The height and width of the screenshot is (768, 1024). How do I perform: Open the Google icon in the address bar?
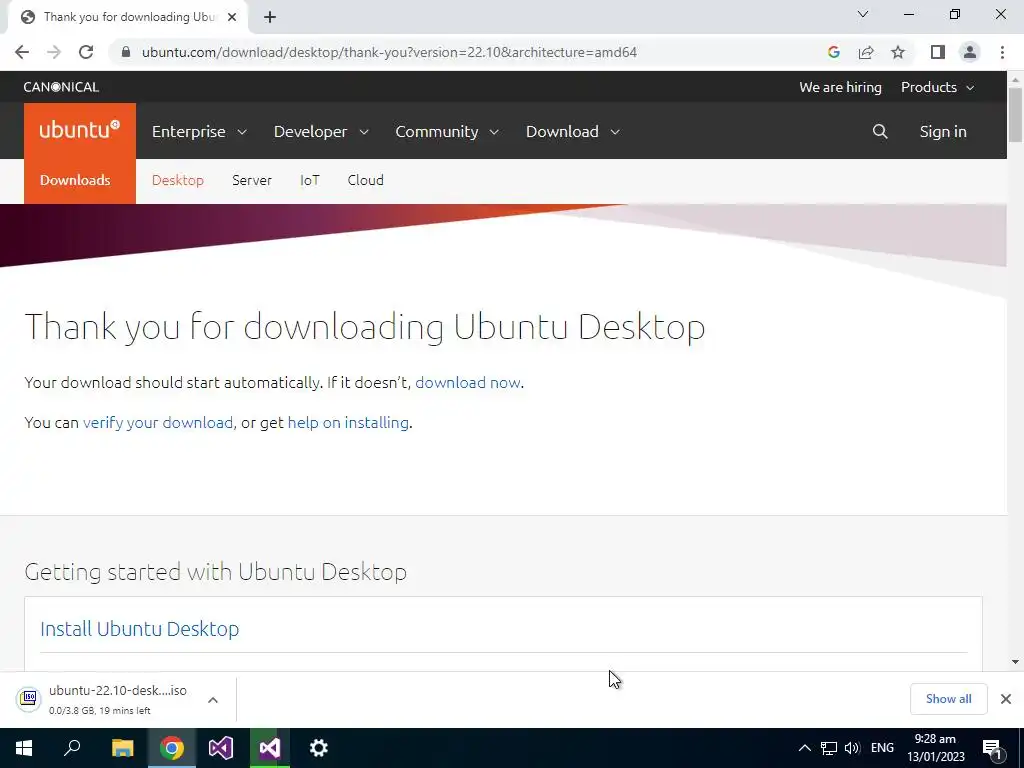(x=833, y=52)
